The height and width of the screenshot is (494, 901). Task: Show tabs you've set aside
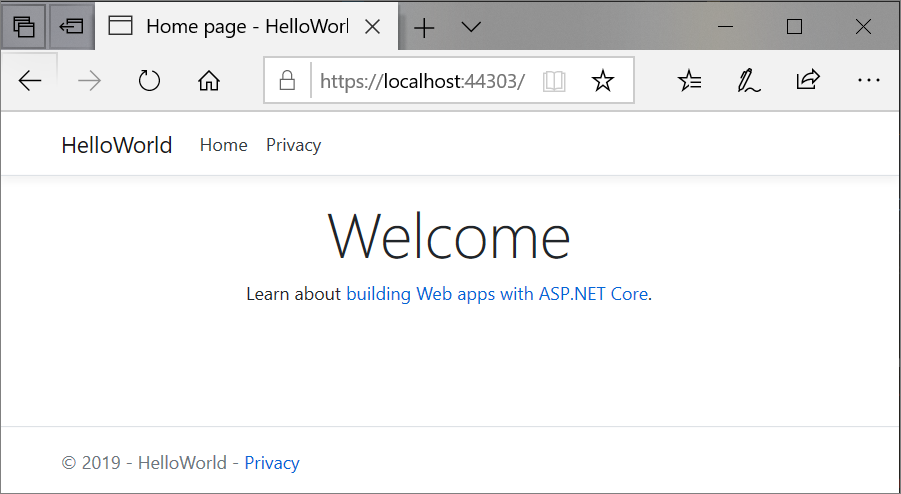coord(24,26)
